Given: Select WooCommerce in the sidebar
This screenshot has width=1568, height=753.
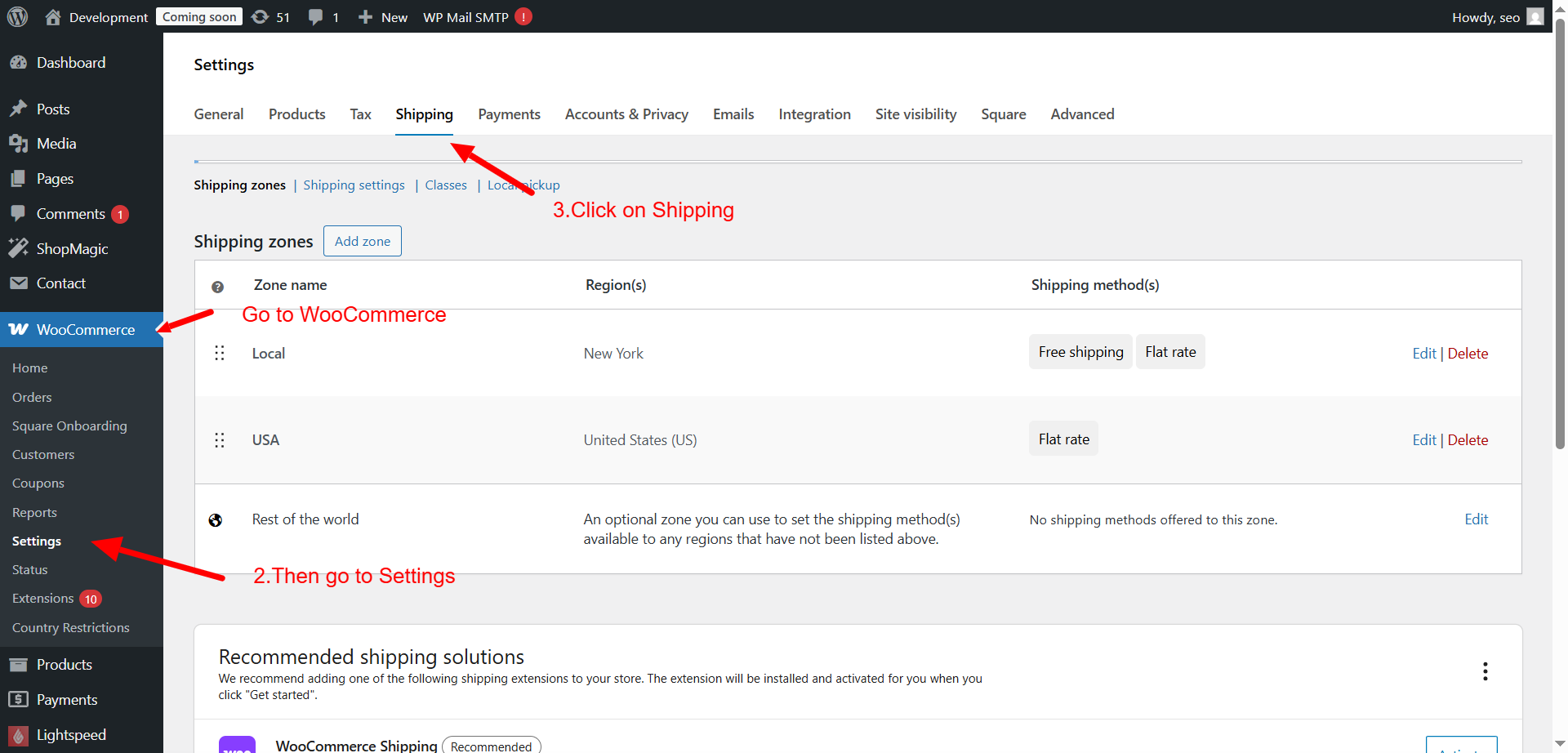Looking at the screenshot, I should [x=82, y=330].
